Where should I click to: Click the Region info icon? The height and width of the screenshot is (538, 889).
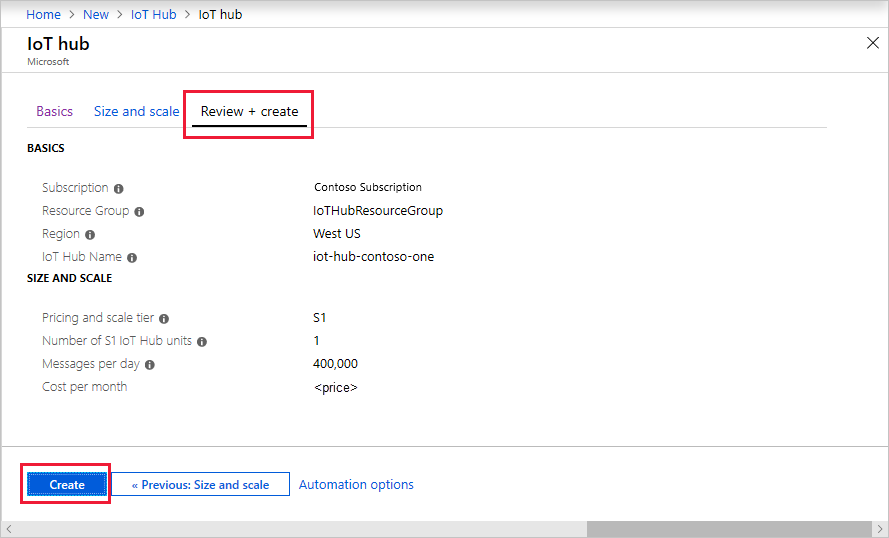click(x=90, y=235)
